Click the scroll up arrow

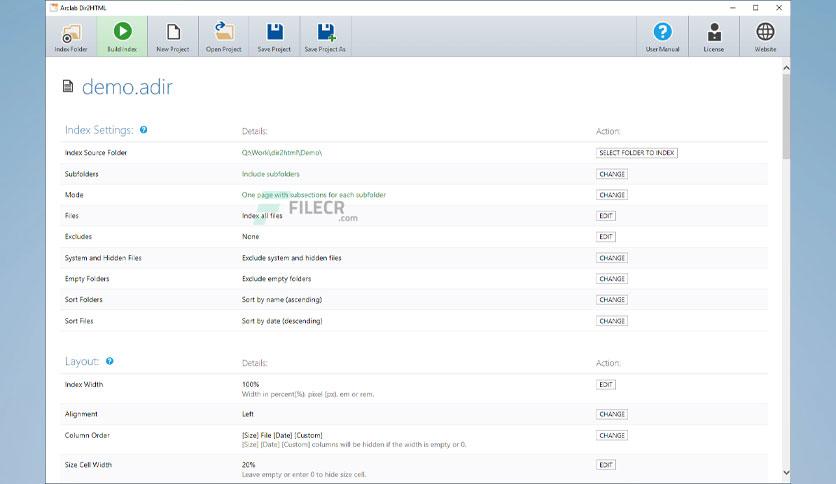(786, 68)
